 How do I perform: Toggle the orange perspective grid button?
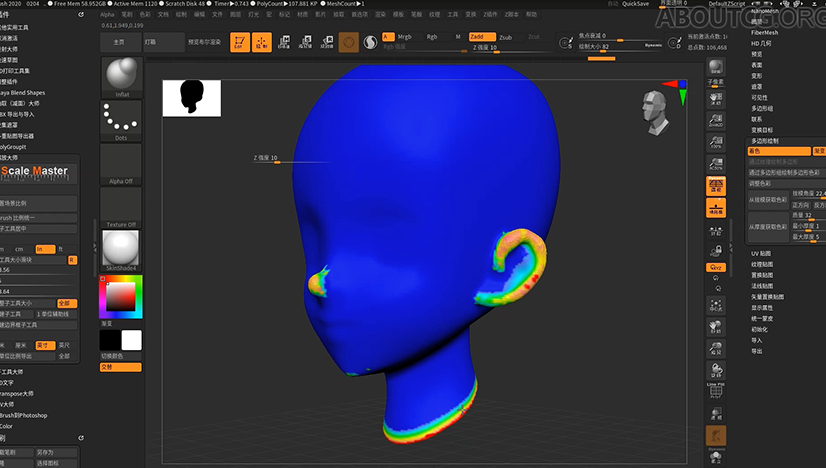pyautogui.click(x=716, y=186)
